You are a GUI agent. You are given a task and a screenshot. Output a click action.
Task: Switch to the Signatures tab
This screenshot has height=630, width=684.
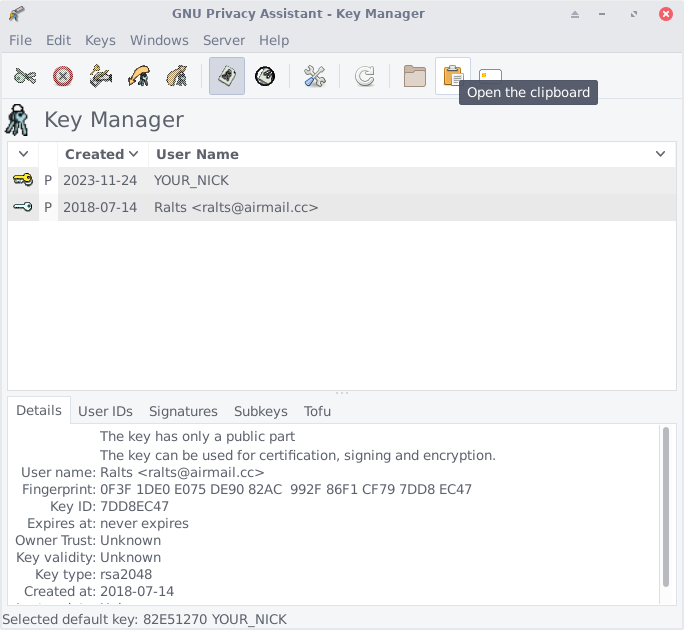[x=183, y=411]
